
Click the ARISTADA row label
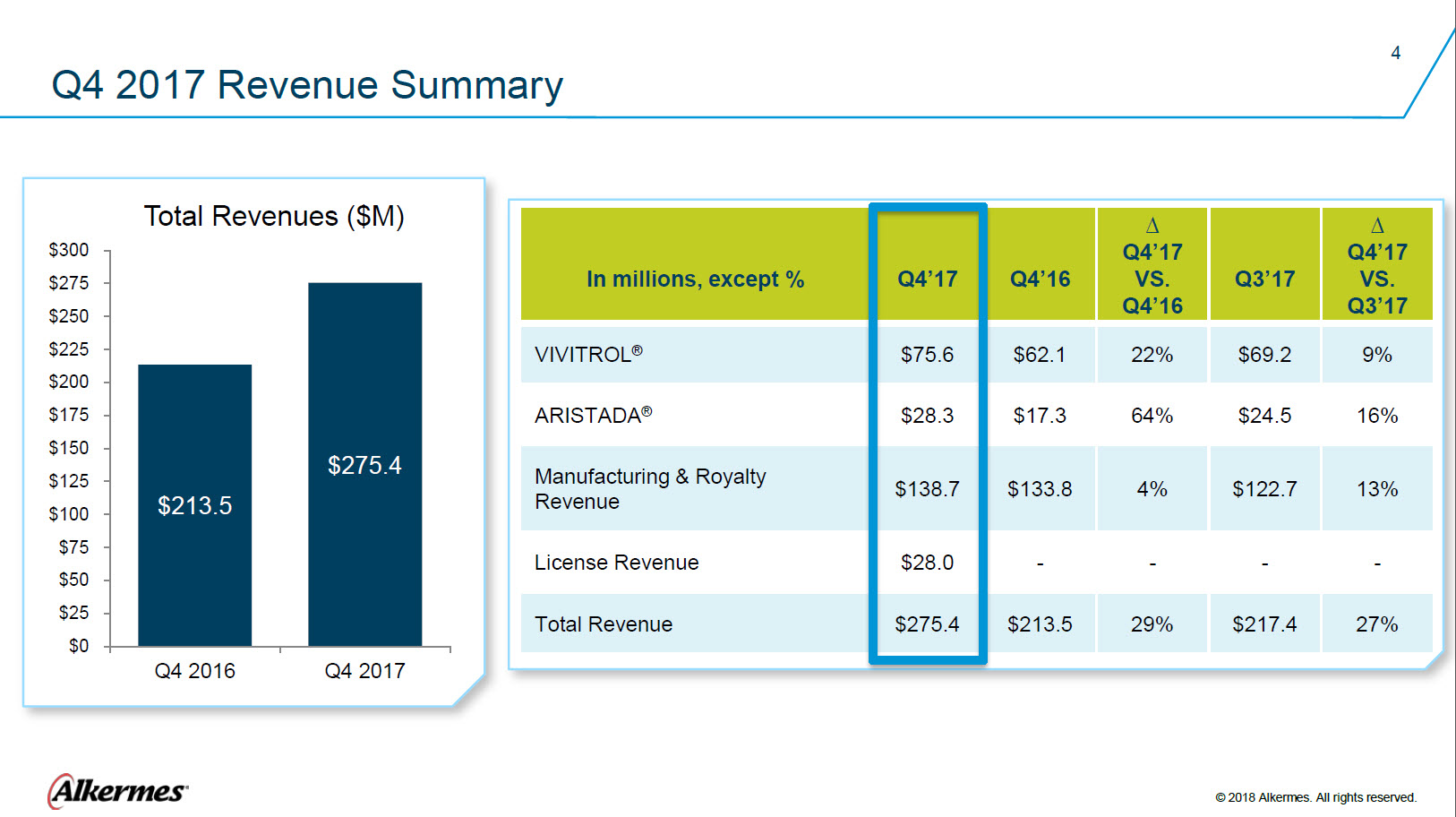pos(593,415)
